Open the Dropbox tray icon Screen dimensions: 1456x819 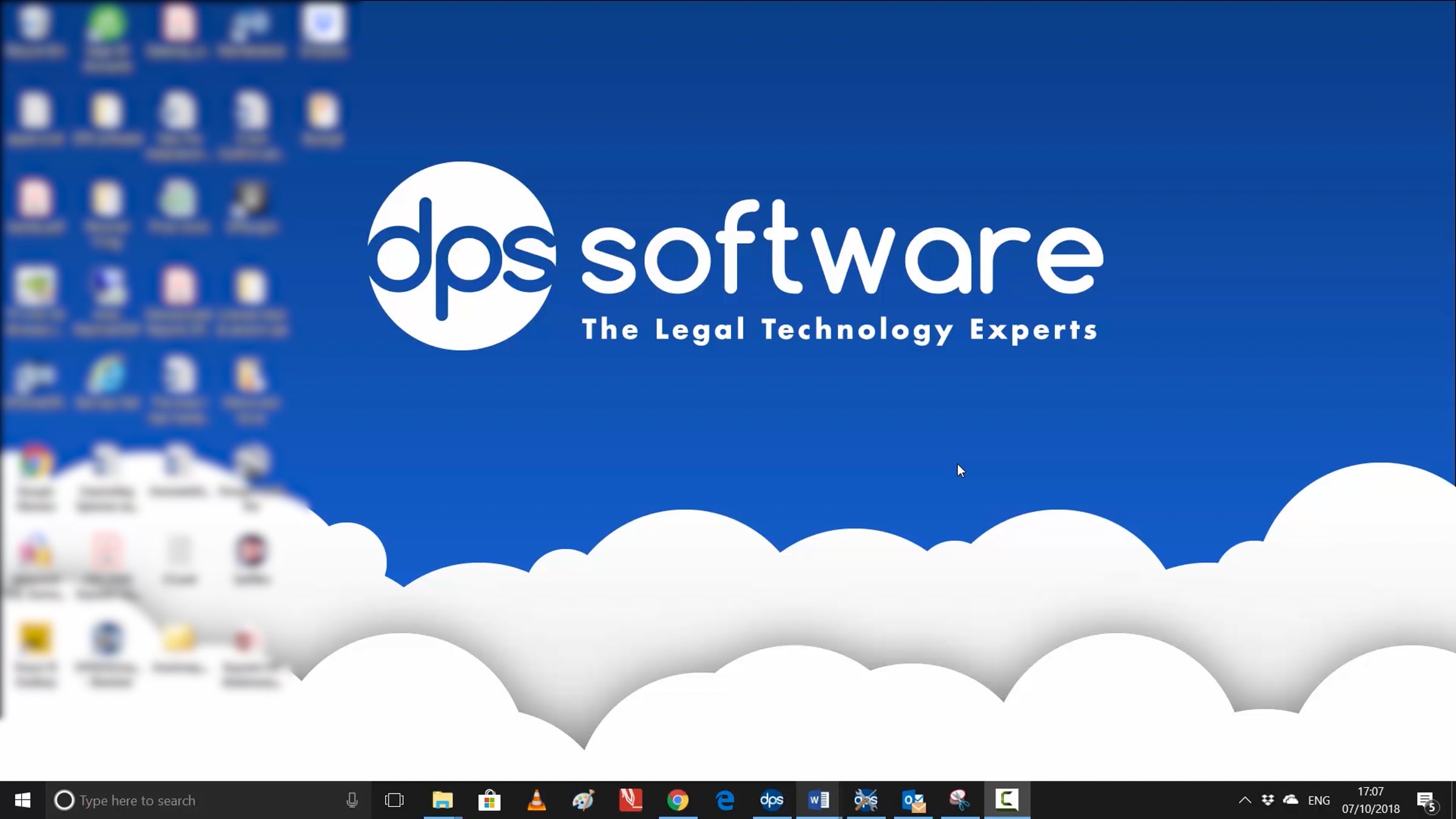click(x=1268, y=800)
